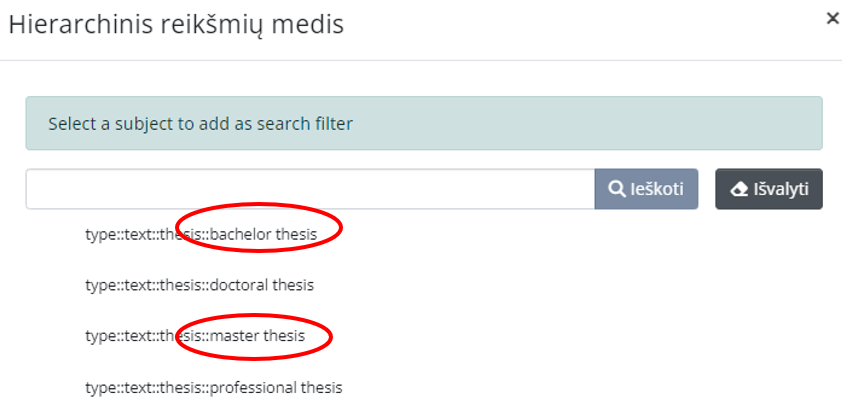
Task: Select the professional thesis entry
Action: coord(214,387)
